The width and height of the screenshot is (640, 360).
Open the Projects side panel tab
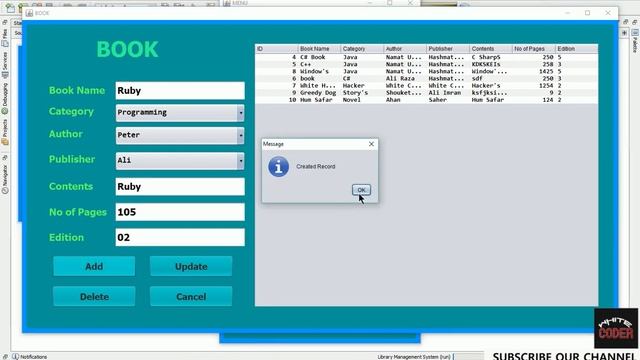(x=5, y=132)
